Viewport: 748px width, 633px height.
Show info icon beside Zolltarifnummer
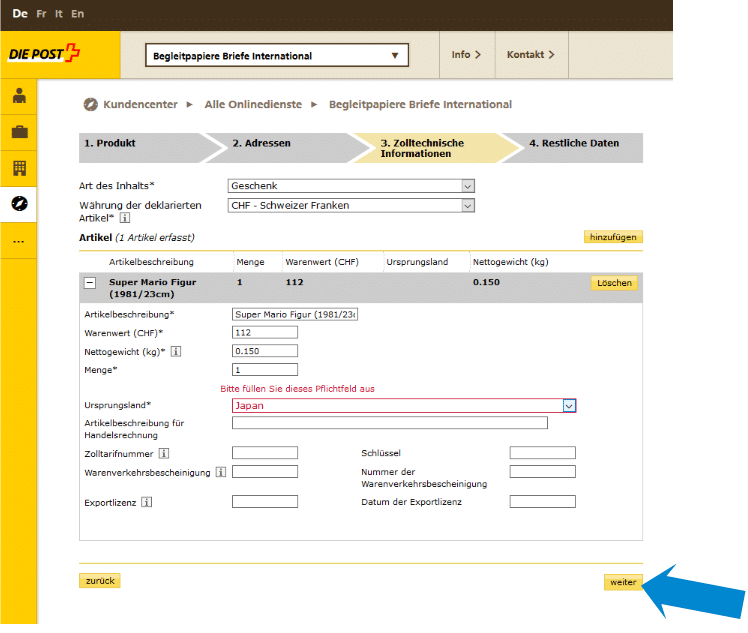point(164,454)
